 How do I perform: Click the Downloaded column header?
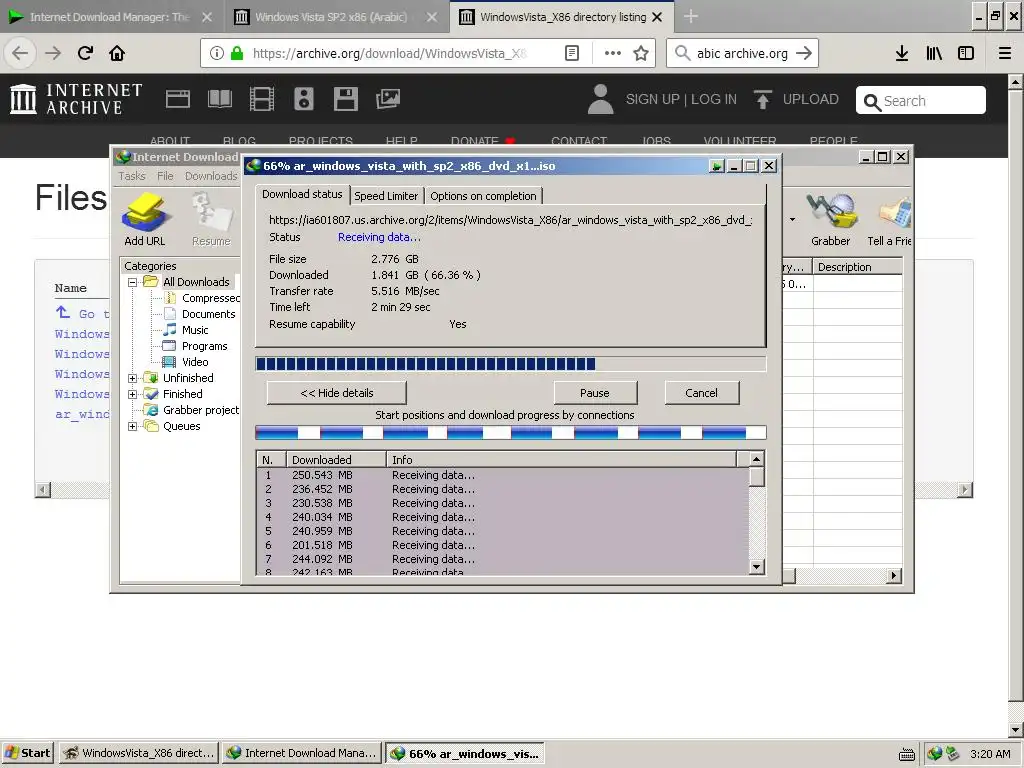[x=336, y=460]
